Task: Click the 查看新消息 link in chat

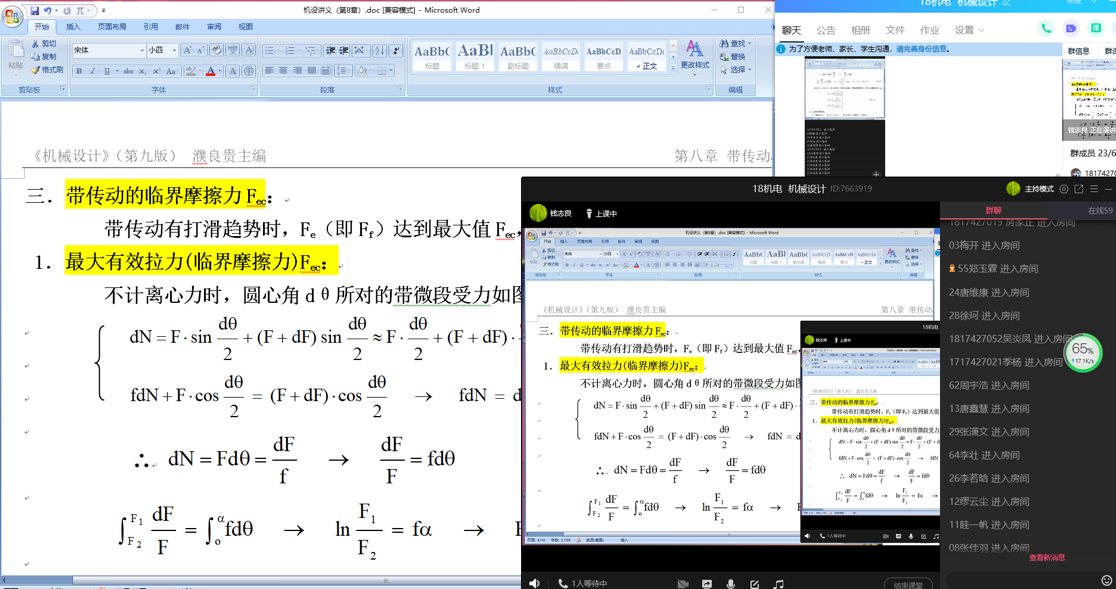Action: click(1046, 558)
